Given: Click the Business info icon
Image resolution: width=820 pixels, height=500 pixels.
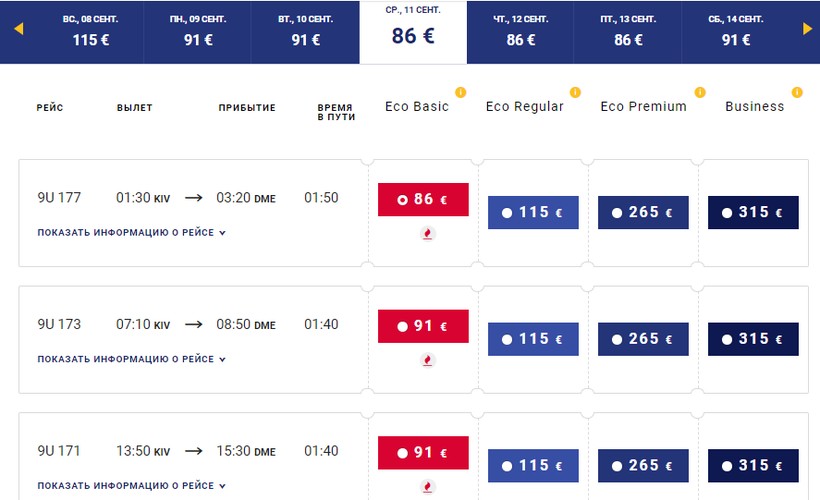Looking at the screenshot, I should [x=797, y=92].
